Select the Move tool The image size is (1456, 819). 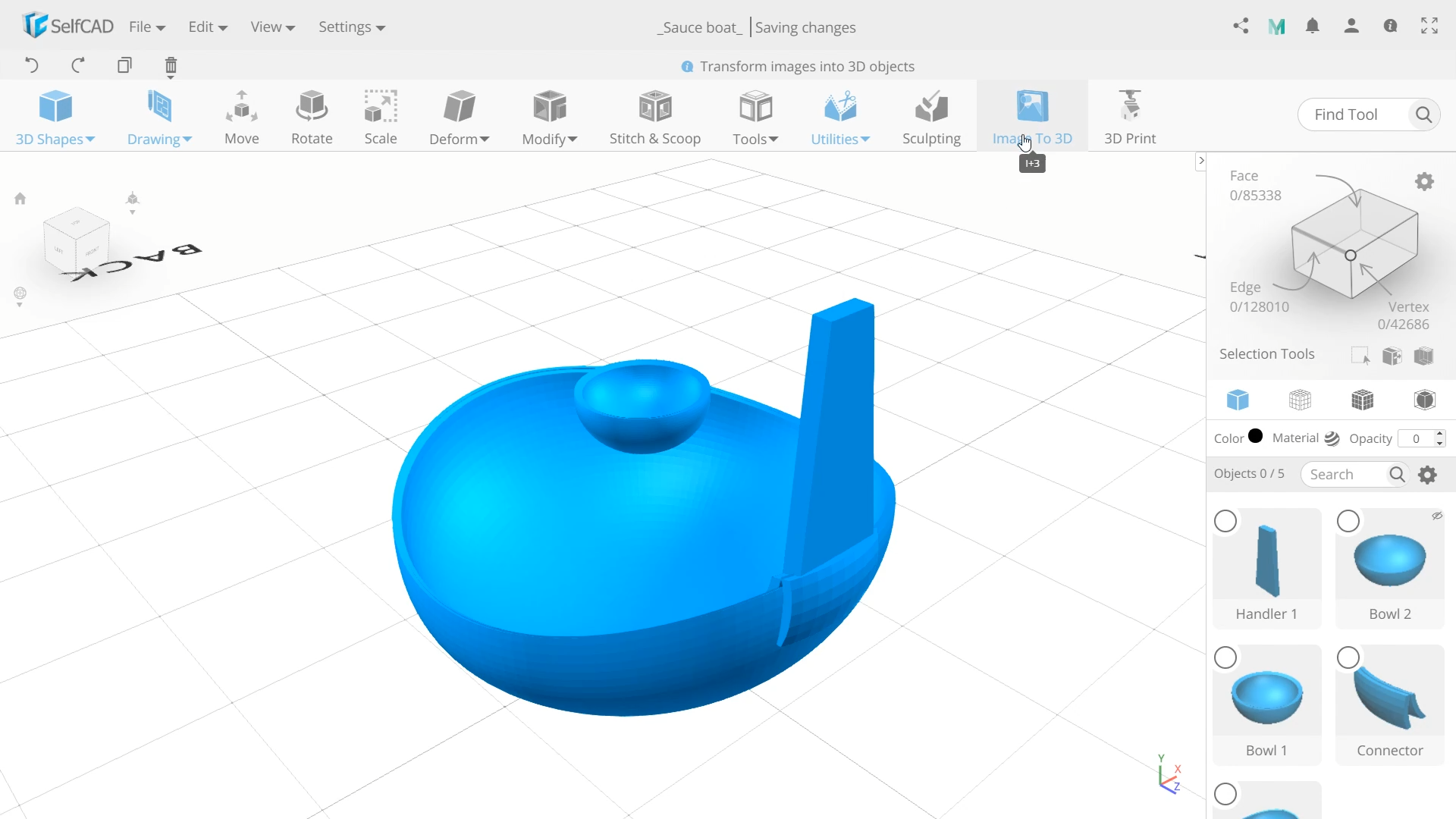coord(242,117)
